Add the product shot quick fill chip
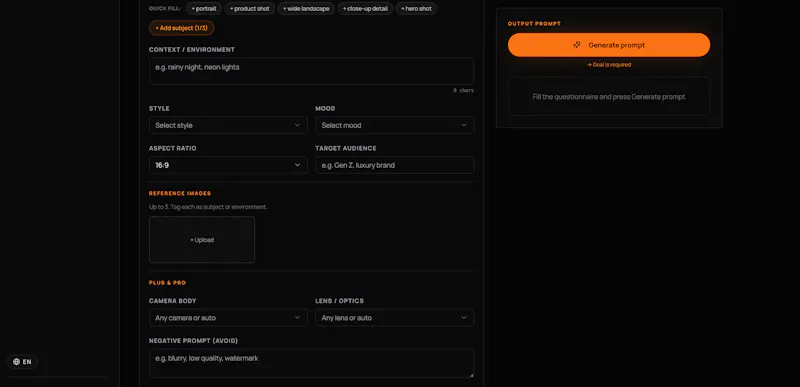800x387 pixels. tap(249, 9)
